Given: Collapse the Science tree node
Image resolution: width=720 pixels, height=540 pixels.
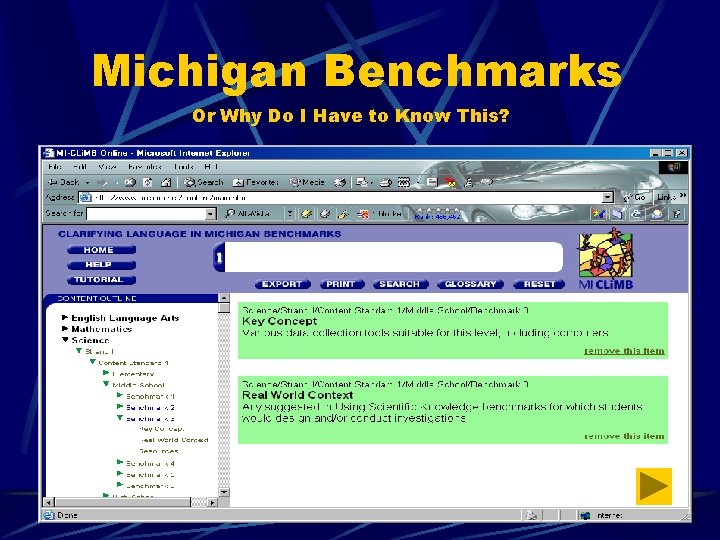Looking at the screenshot, I should [65, 340].
